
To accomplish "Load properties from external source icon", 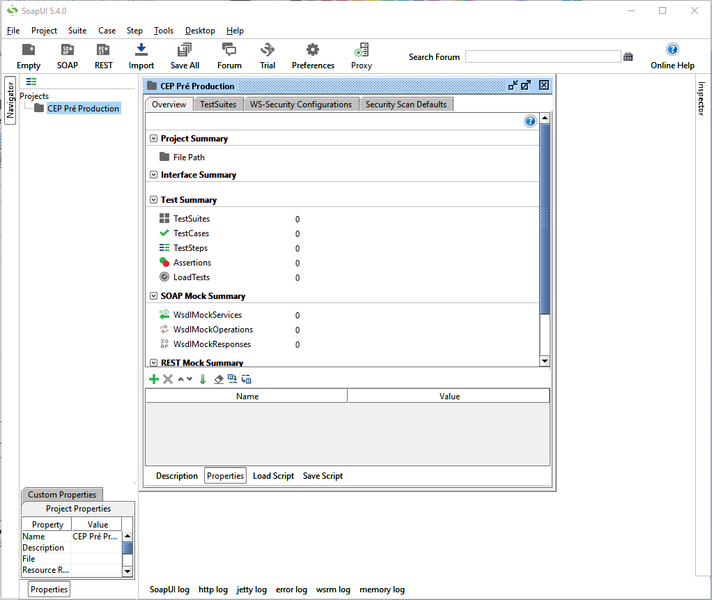I will (x=232, y=378).
